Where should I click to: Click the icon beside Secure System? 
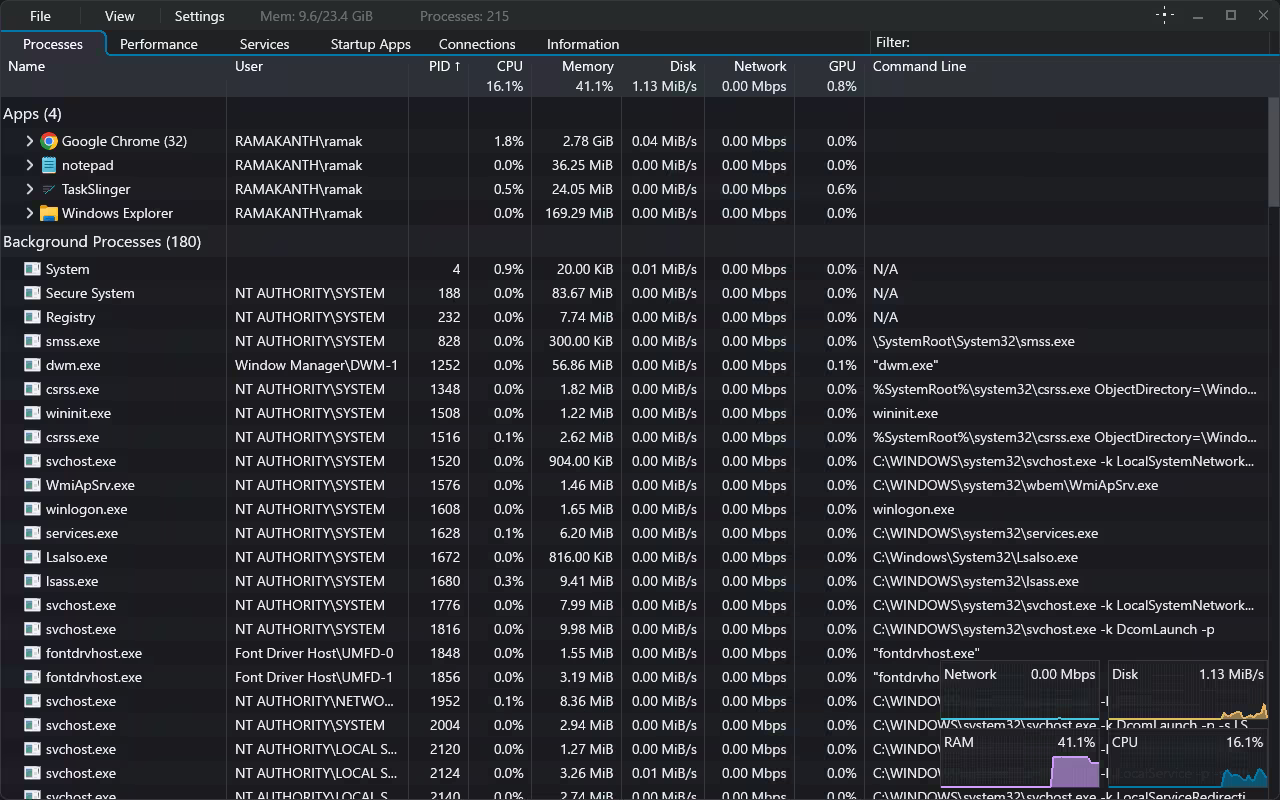coord(32,293)
